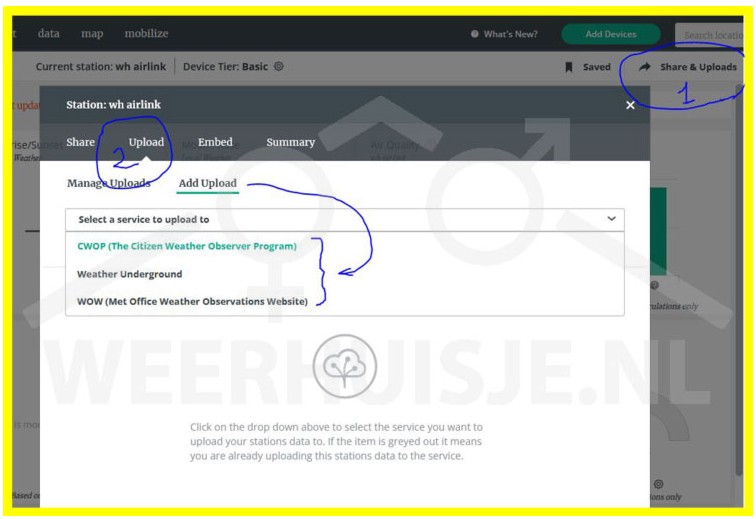
Task: Open the Manage Uploads sub-tab
Action: pyautogui.click(x=109, y=183)
